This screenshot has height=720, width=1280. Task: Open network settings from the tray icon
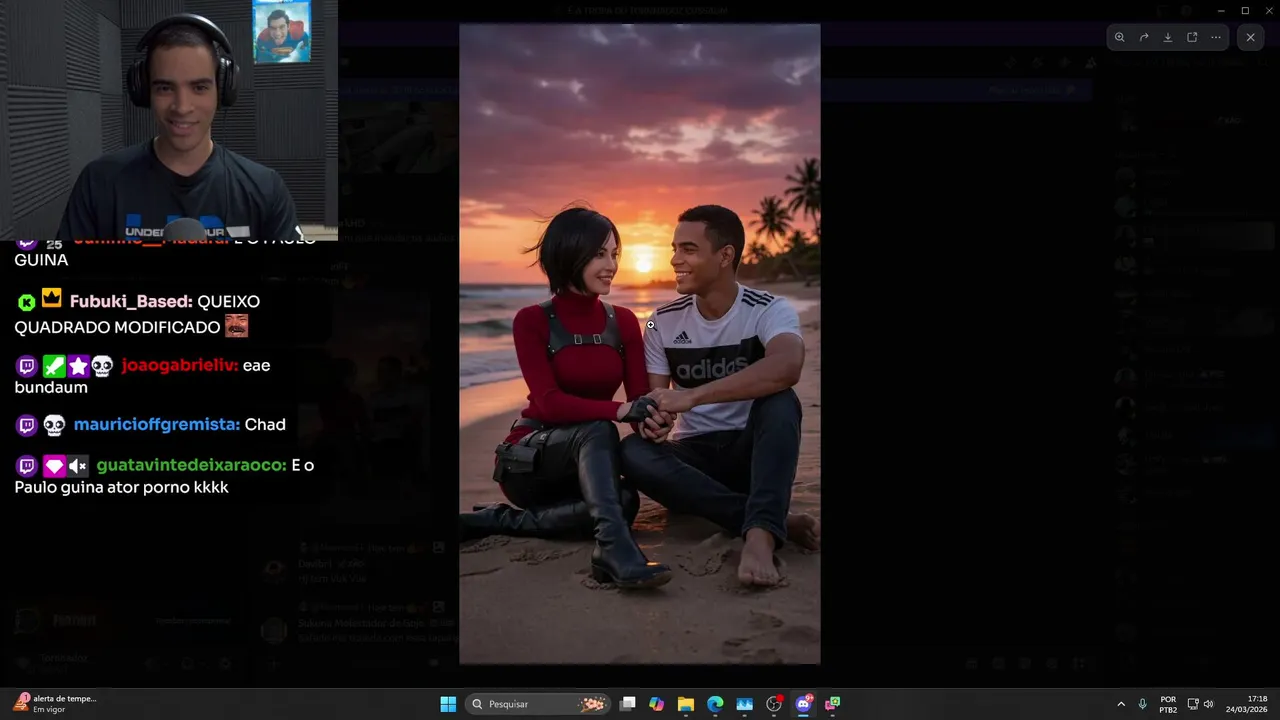pyautogui.click(x=1193, y=704)
